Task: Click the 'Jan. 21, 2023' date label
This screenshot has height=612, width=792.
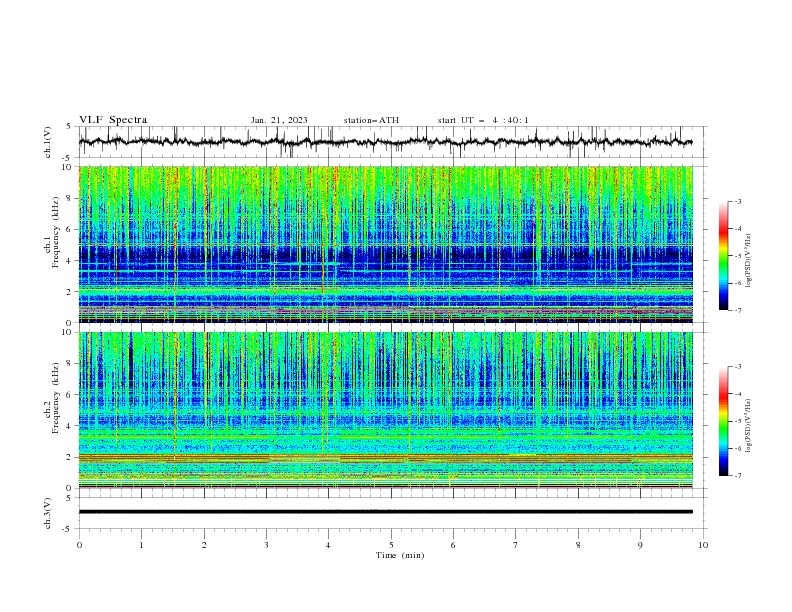Action: (279, 120)
